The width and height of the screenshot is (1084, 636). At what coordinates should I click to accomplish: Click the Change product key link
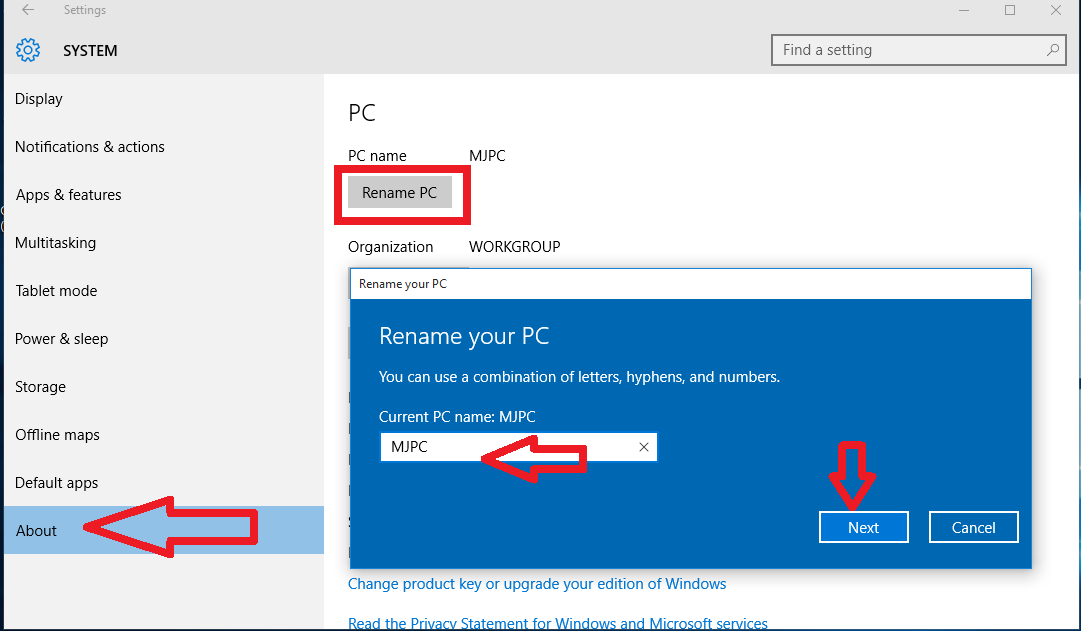coord(536,583)
